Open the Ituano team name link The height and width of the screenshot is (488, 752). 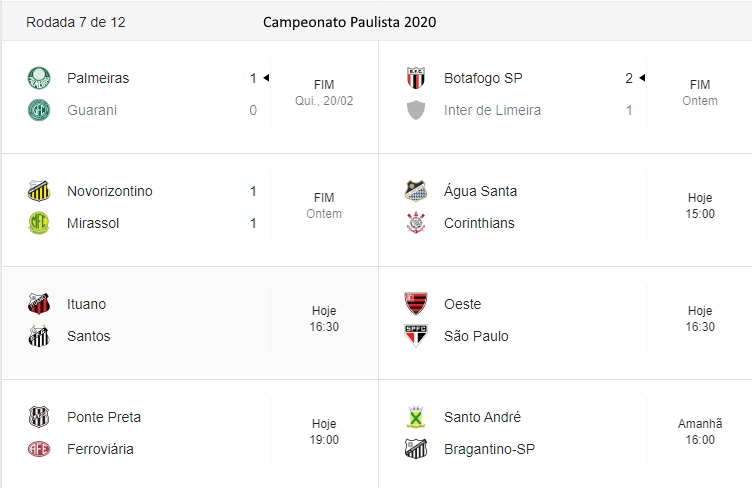pos(86,304)
